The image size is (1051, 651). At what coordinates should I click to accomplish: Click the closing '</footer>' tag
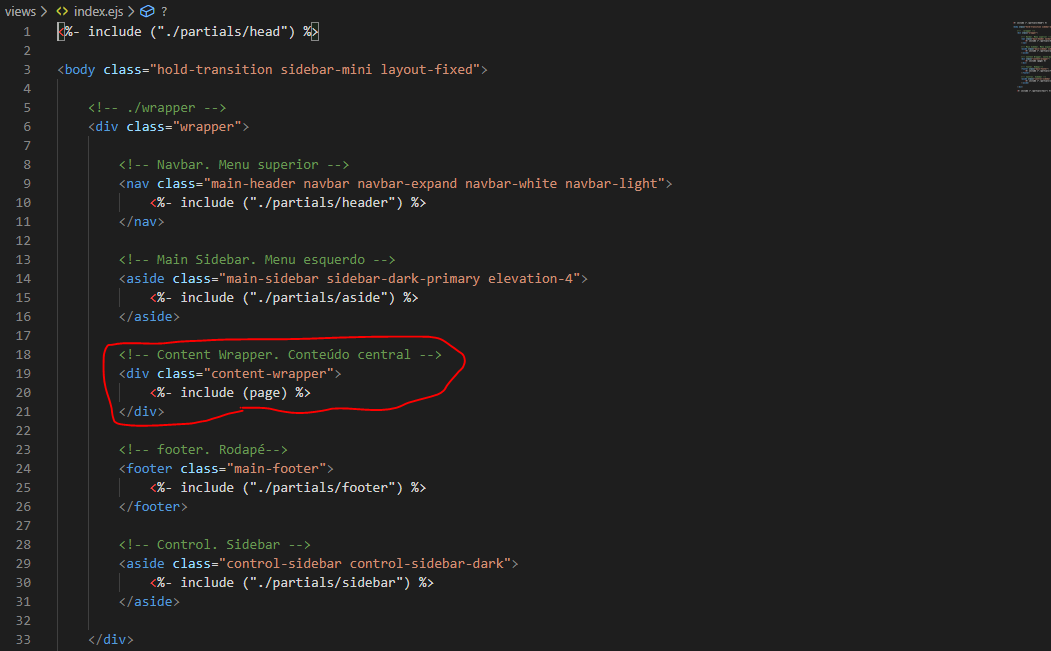(x=153, y=507)
